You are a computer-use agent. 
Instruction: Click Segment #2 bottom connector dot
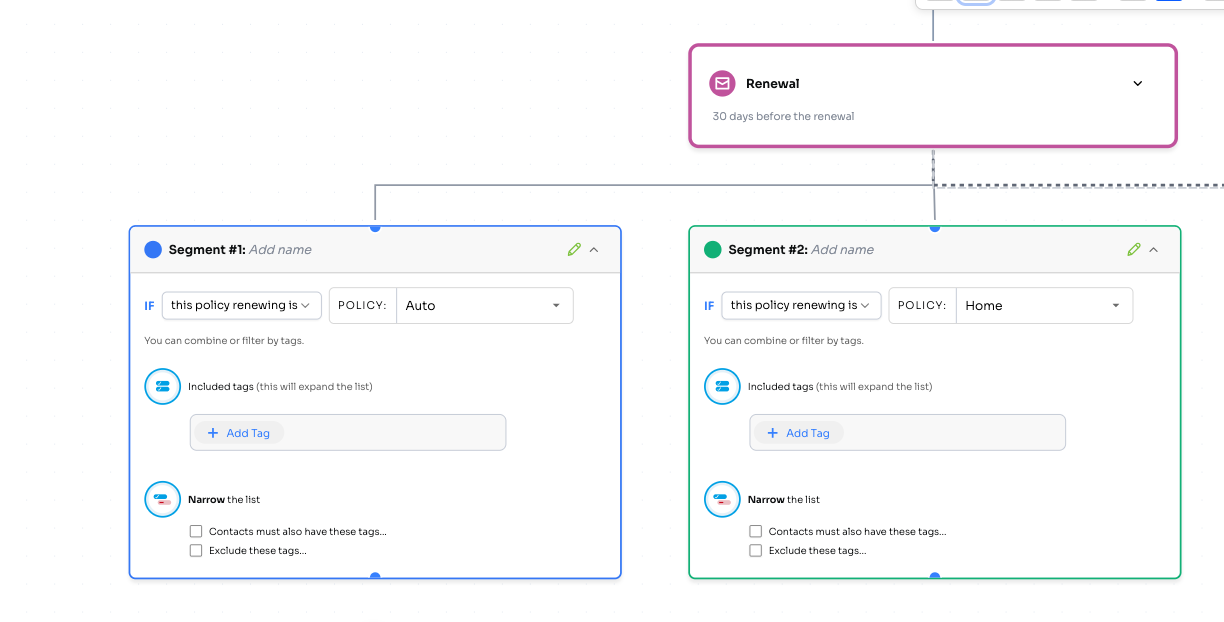pyautogui.click(x=935, y=576)
